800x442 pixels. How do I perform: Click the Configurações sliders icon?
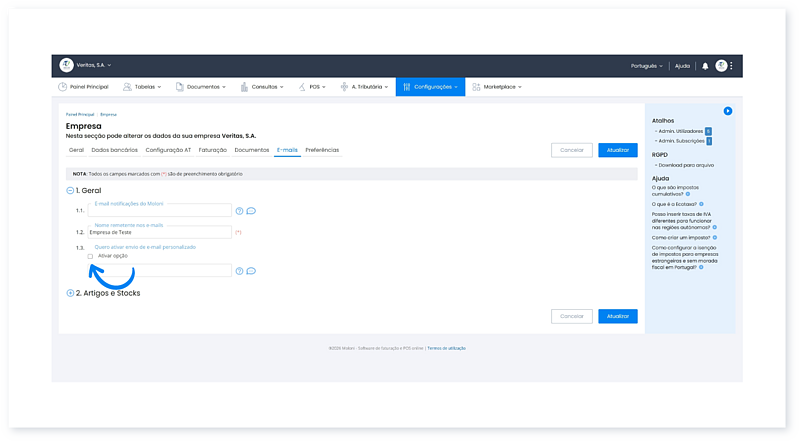[407, 87]
